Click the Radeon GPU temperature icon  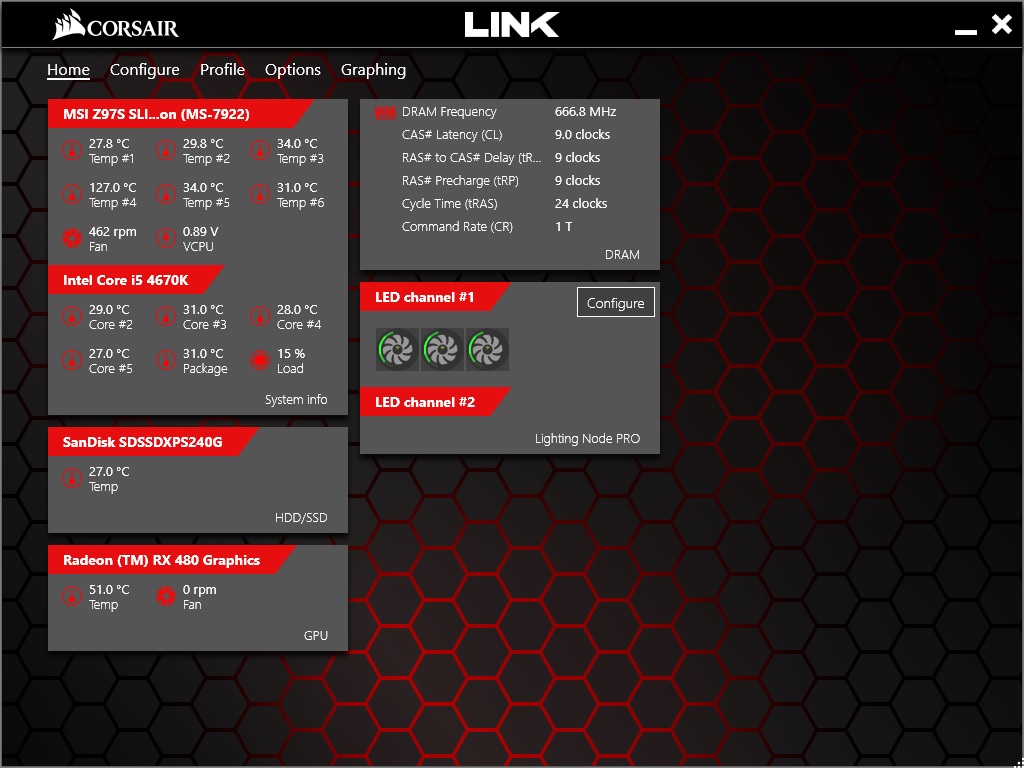tap(72, 596)
